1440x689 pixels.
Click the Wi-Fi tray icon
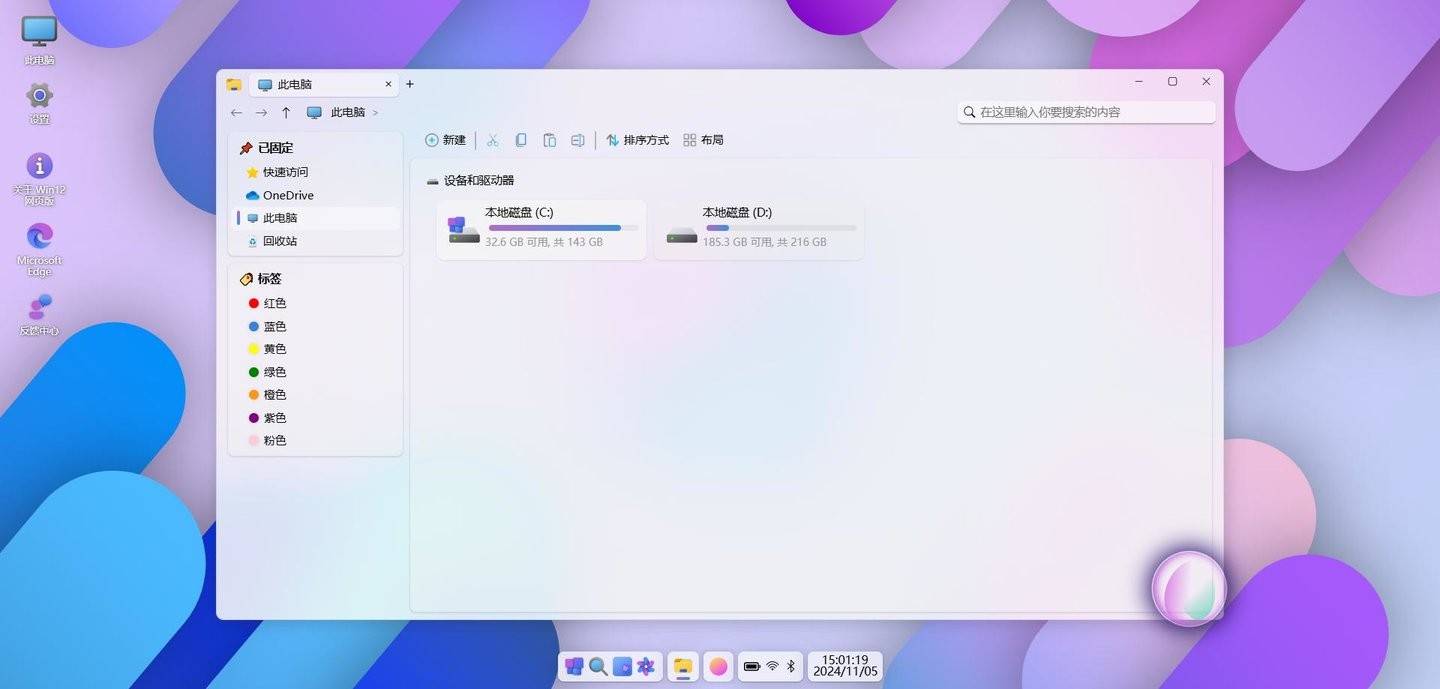coord(772,666)
